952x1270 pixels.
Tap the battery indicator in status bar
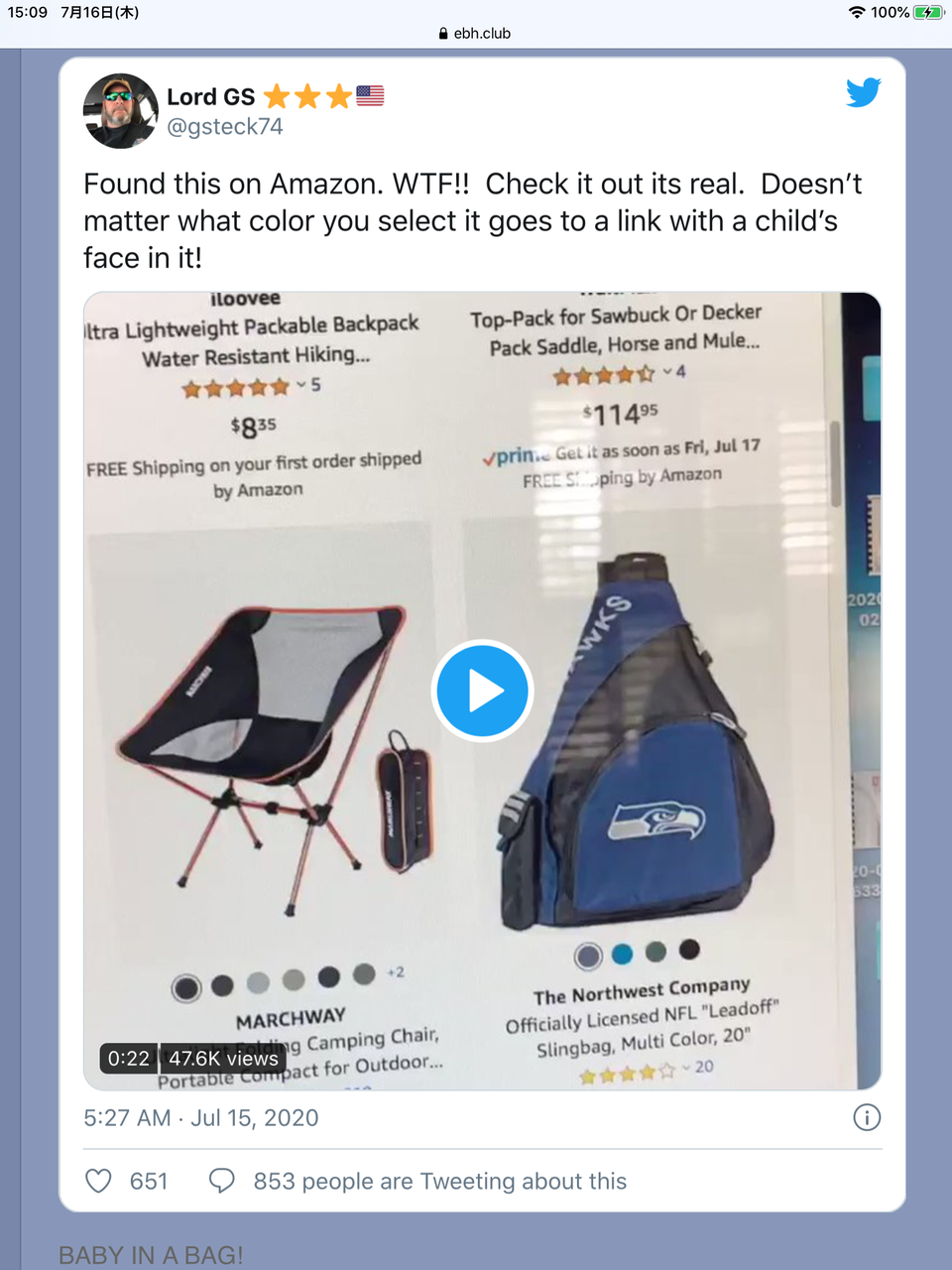[928, 12]
